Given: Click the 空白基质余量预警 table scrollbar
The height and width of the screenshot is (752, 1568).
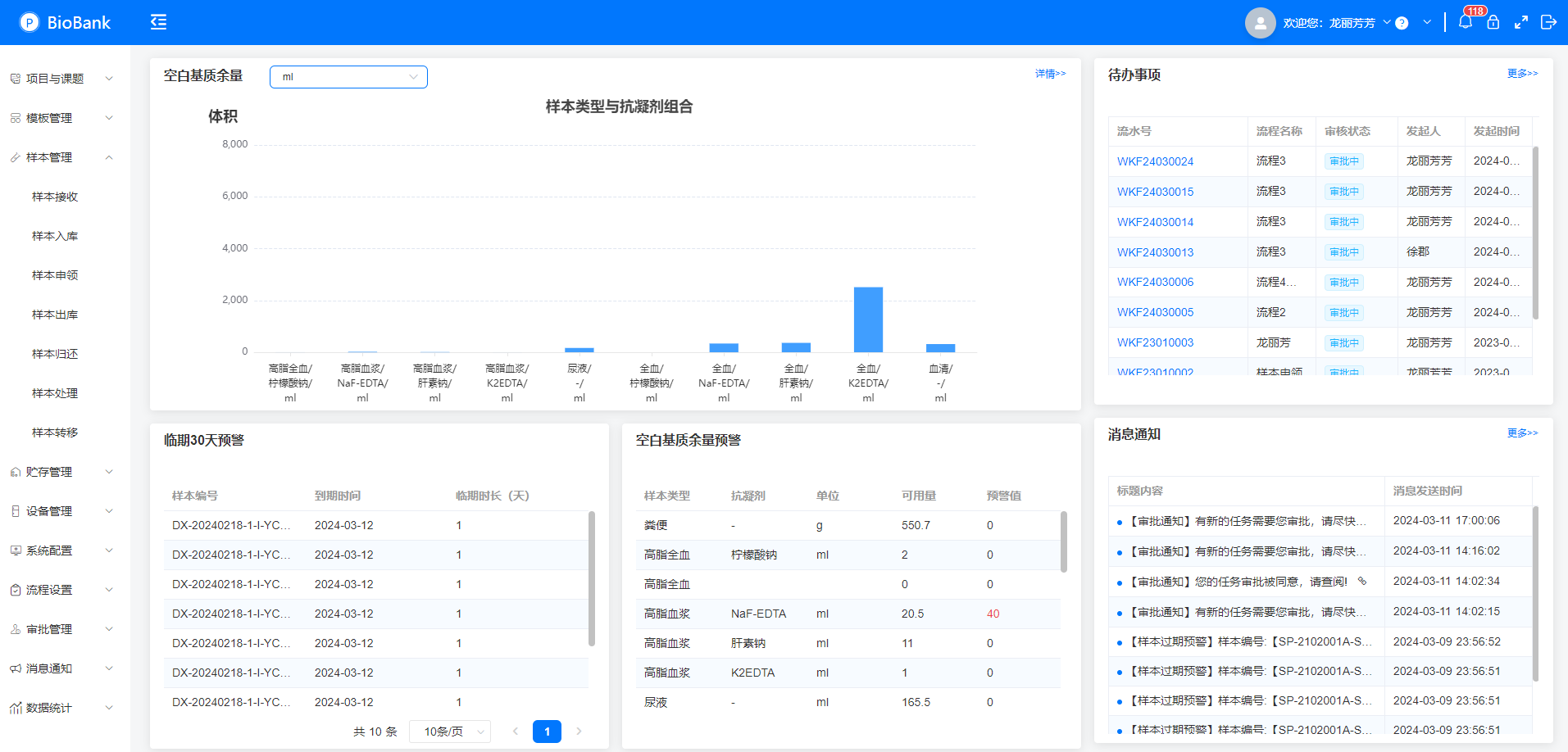Looking at the screenshot, I should (1063, 541).
